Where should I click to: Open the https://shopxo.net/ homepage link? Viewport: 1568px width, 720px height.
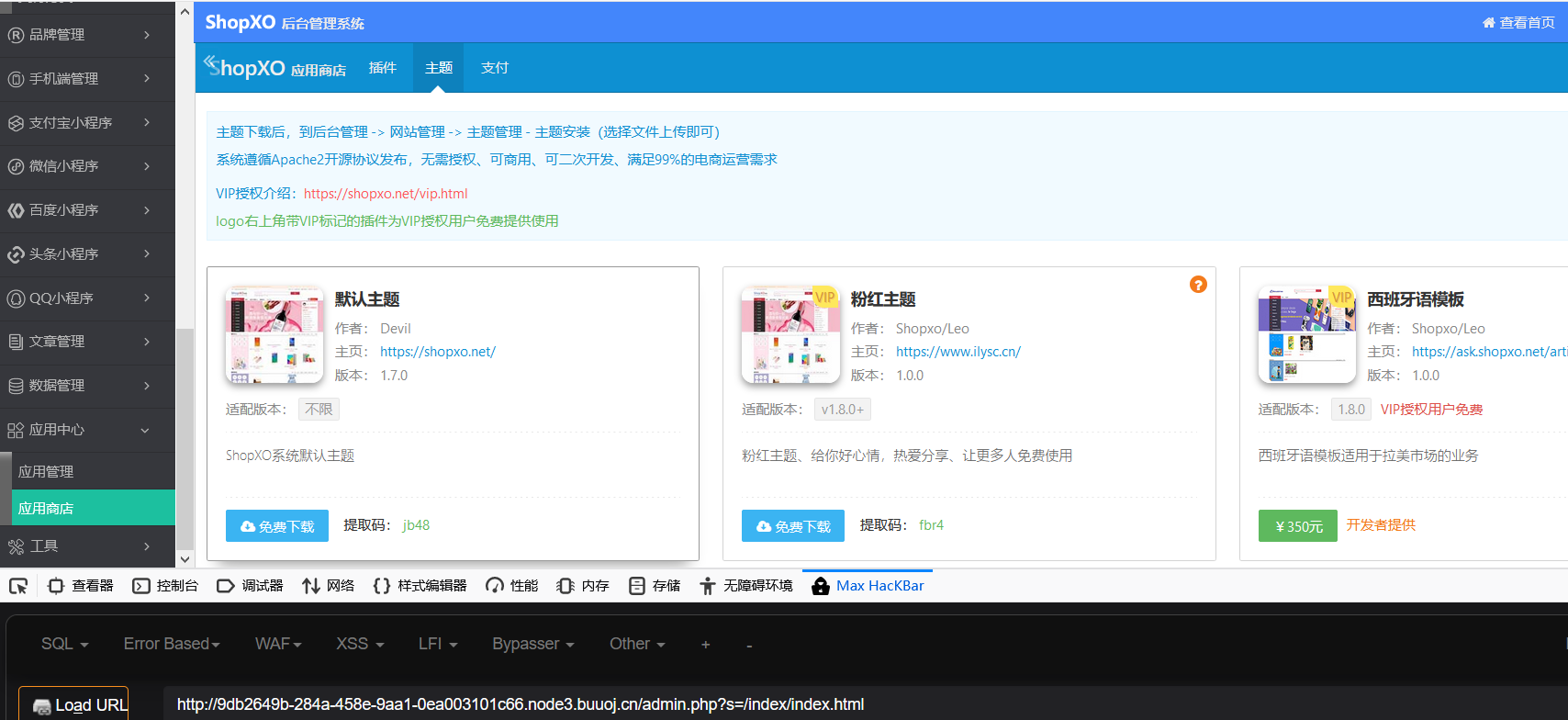coord(438,352)
